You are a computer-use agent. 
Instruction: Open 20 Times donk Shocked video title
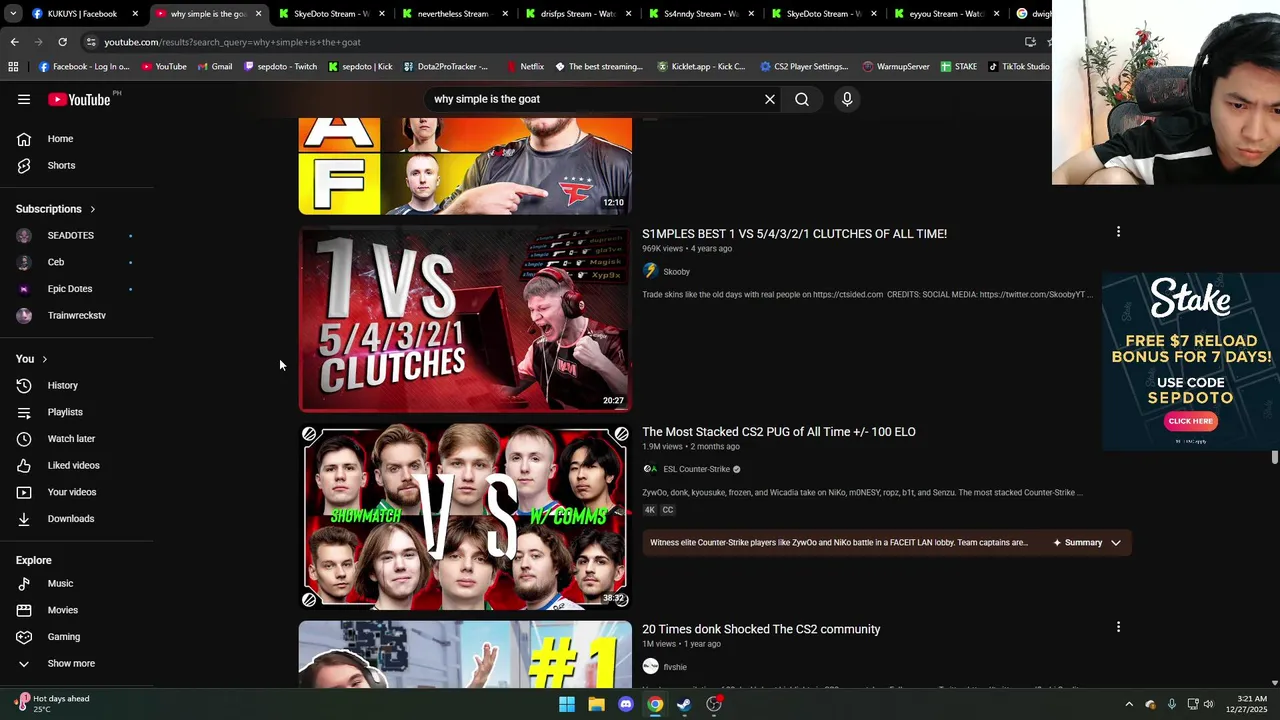point(761,629)
